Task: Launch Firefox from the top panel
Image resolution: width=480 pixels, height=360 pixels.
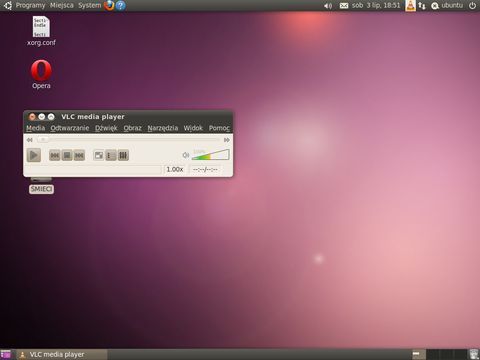Action: 109,5
